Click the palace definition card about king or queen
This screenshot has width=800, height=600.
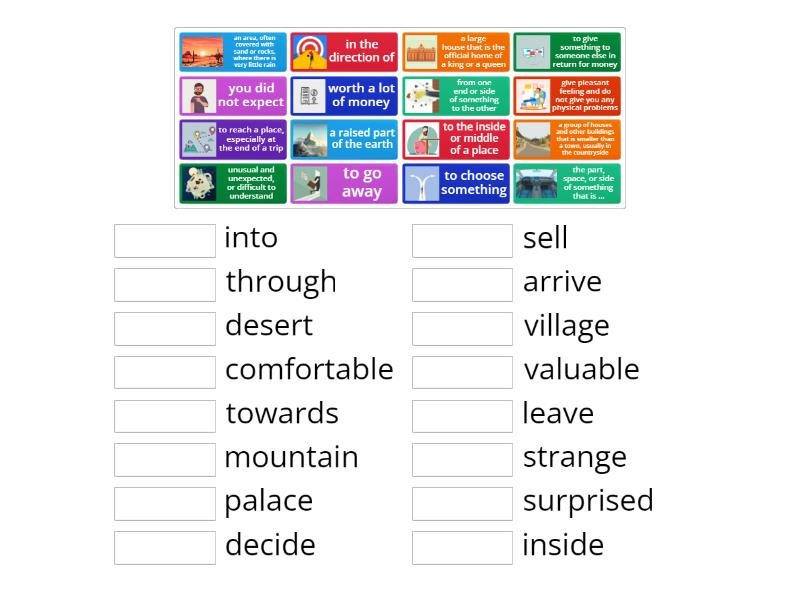click(456, 52)
